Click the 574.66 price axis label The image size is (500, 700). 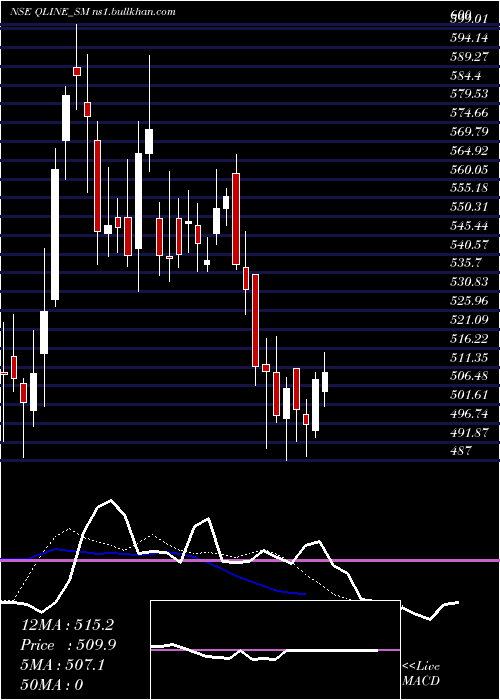pos(469,113)
